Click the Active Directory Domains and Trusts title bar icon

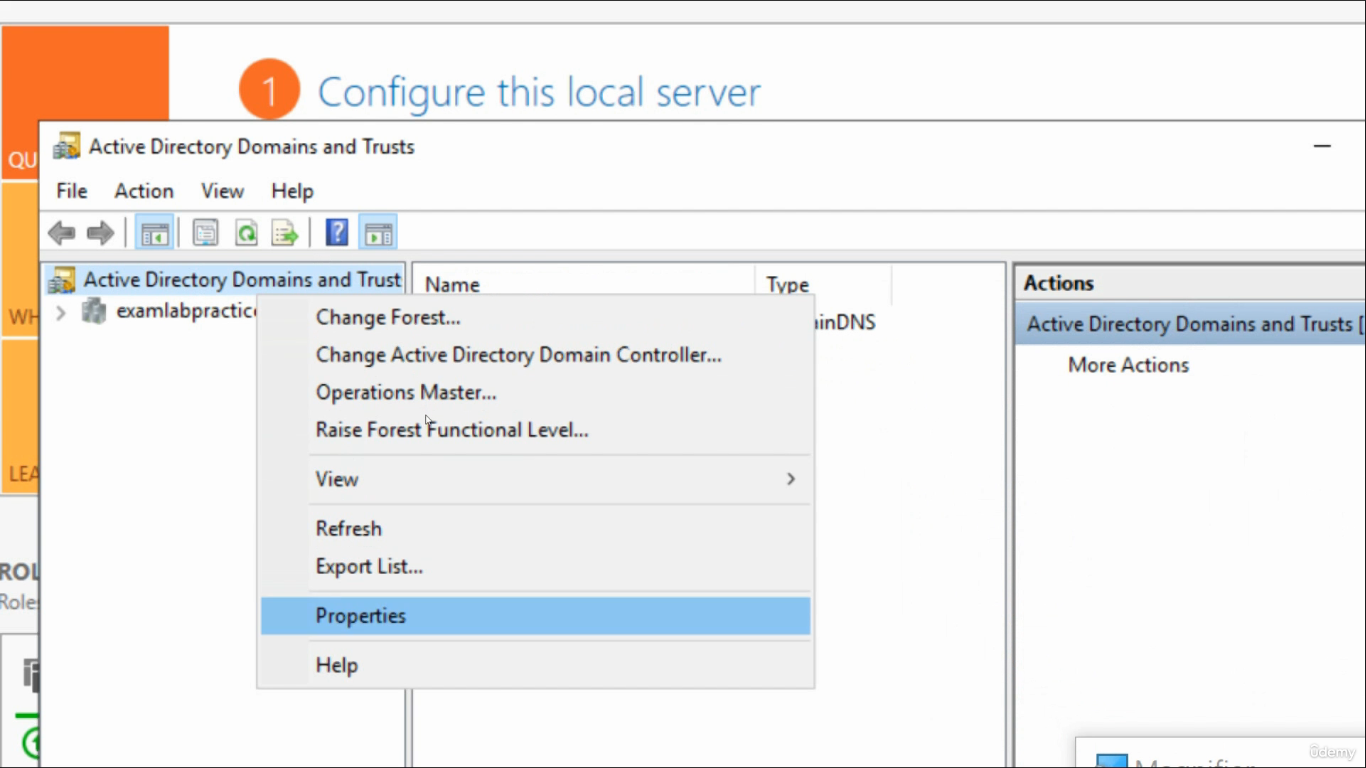(67, 146)
